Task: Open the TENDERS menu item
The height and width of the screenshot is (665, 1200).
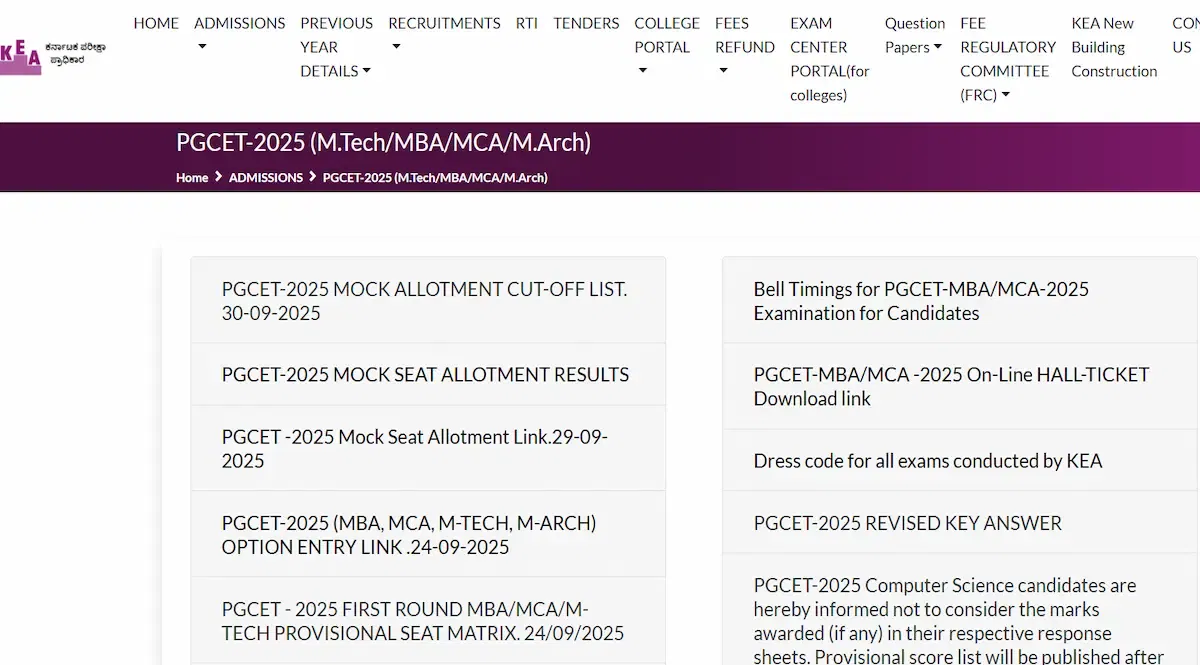Action: click(586, 23)
